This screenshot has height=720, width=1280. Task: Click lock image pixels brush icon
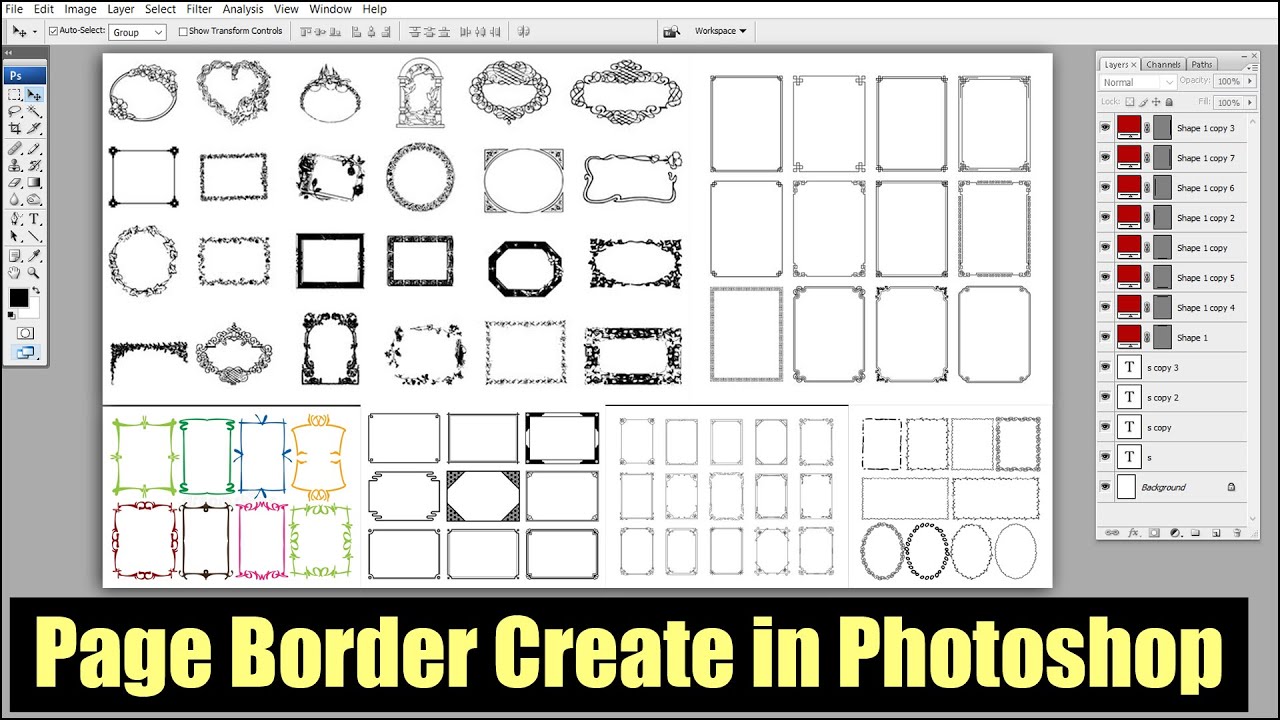(x=1143, y=102)
